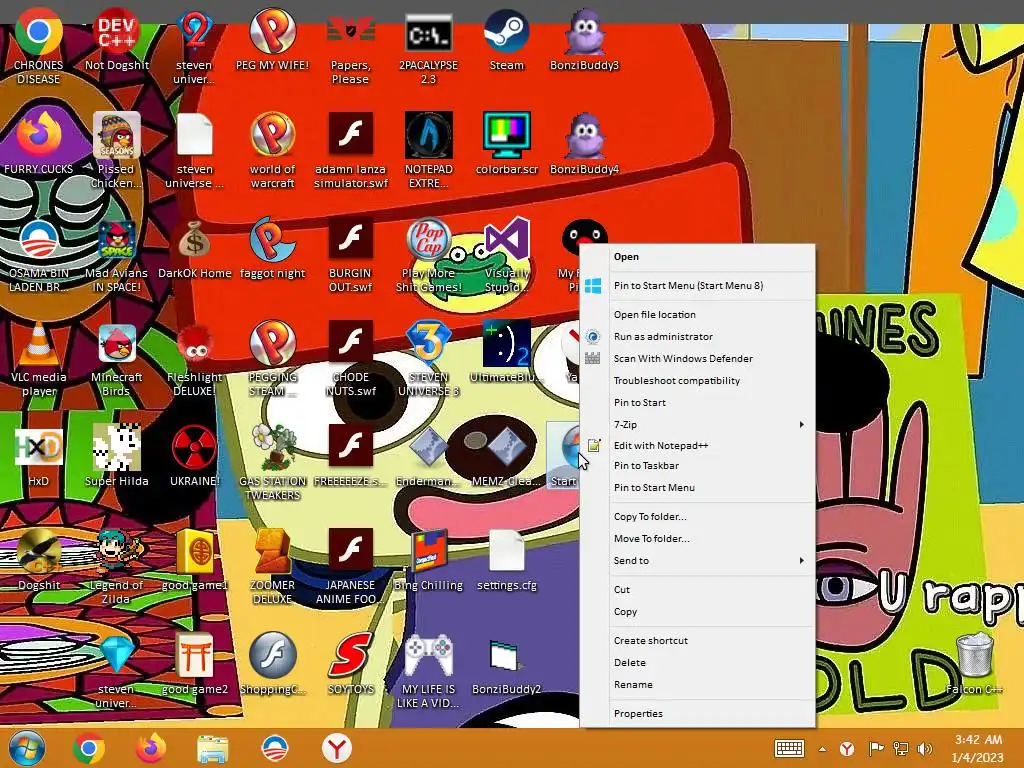Choose Rename in the context menu
The height and width of the screenshot is (768, 1024).
[697, 685]
